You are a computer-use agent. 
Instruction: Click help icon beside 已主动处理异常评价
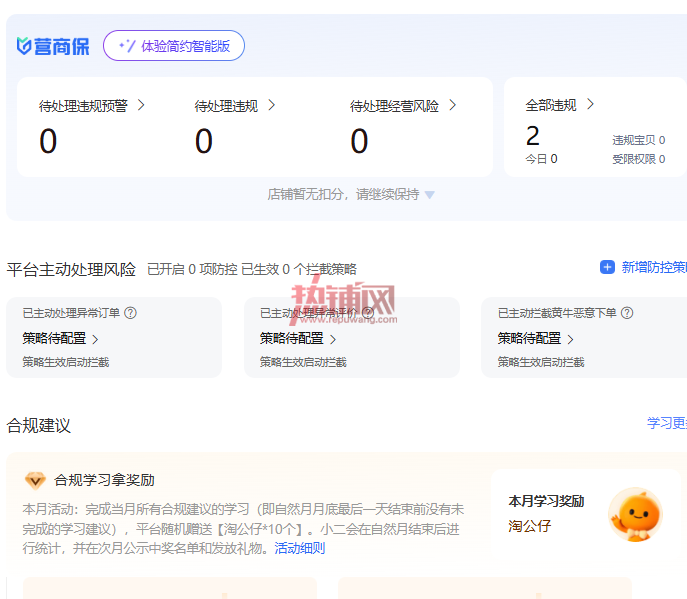tap(368, 313)
